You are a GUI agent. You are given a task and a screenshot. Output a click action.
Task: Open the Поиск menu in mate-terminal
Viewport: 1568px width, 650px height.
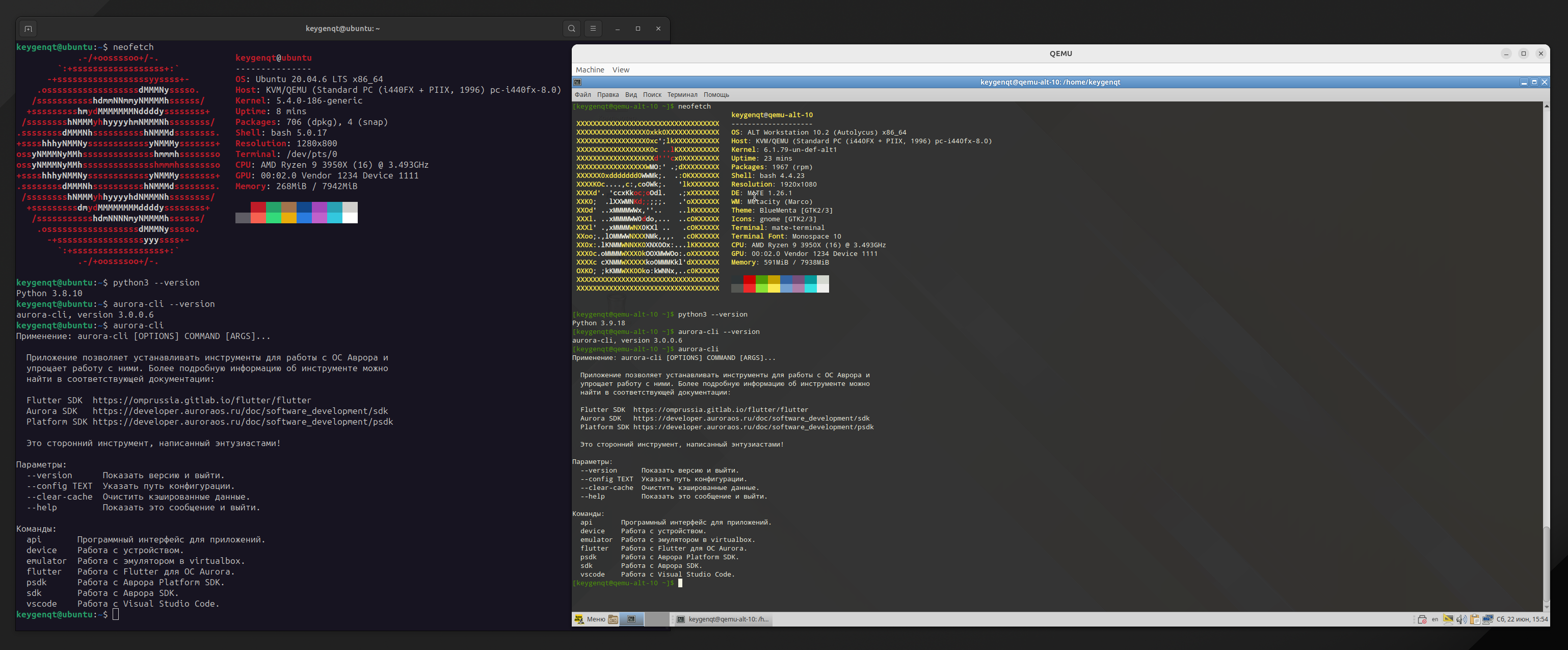pyautogui.click(x=652, y=95)
